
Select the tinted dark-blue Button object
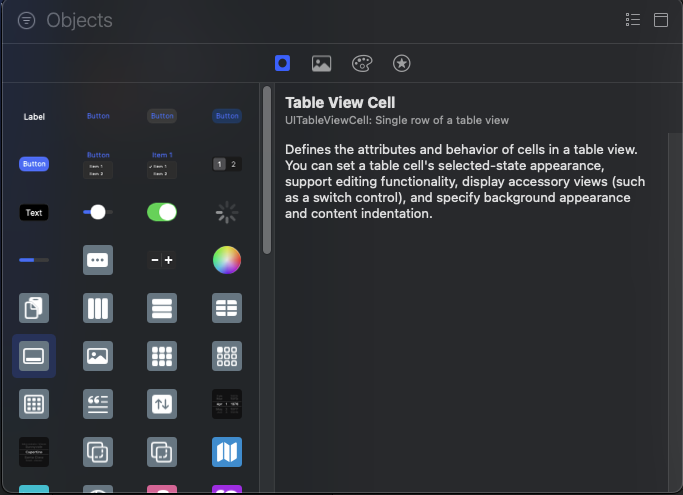(x=227, y=116)
